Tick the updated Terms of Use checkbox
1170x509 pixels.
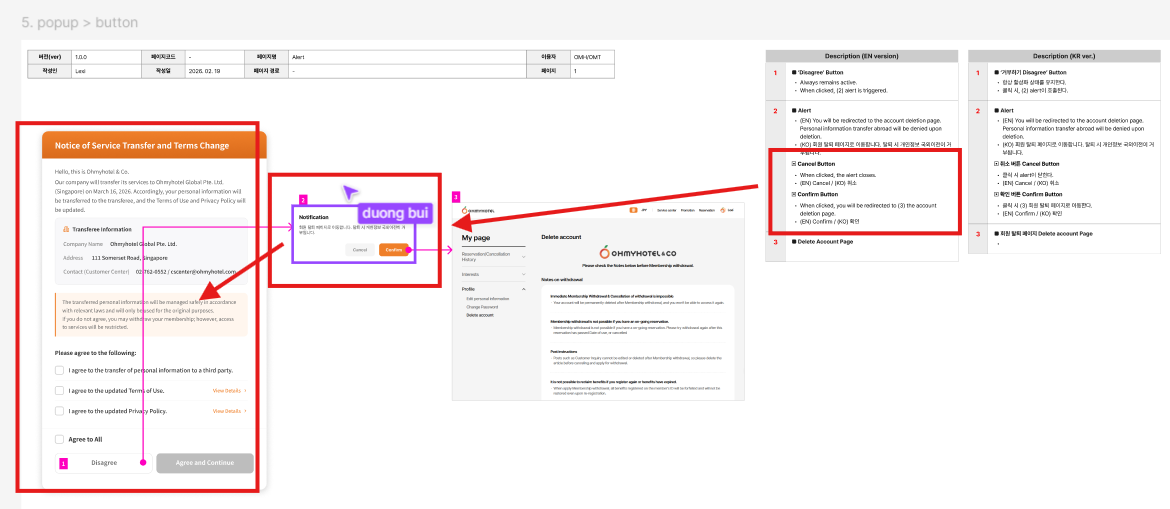click(x=59, y=390)
